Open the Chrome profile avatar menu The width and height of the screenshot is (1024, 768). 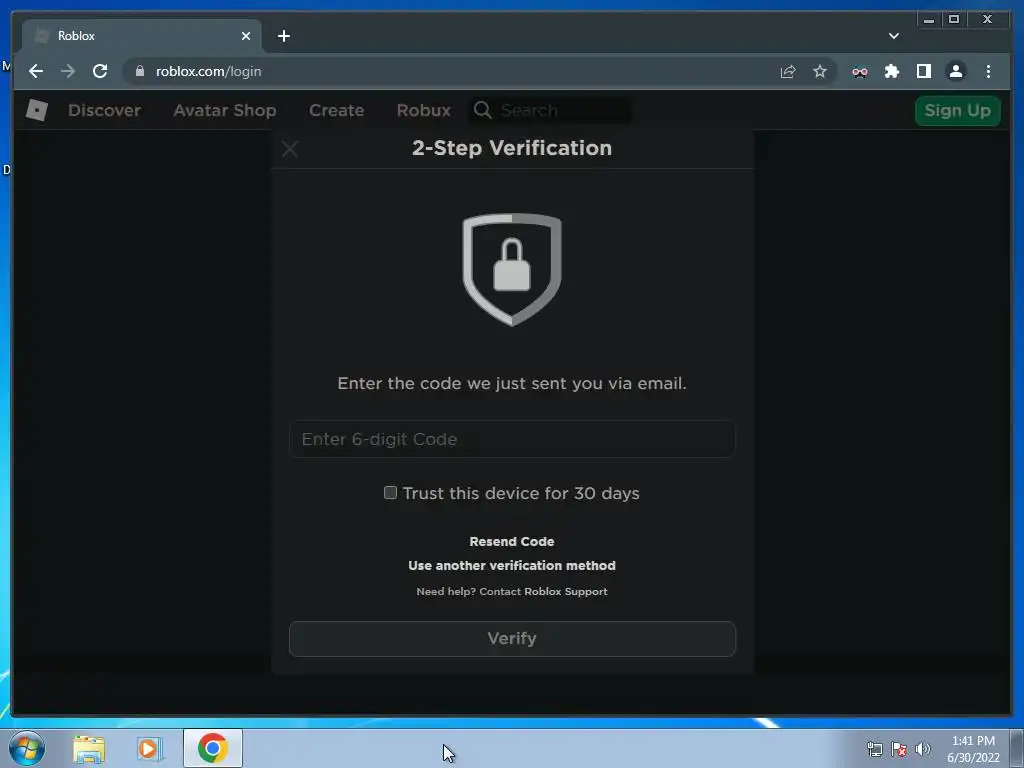click(956, 71)
